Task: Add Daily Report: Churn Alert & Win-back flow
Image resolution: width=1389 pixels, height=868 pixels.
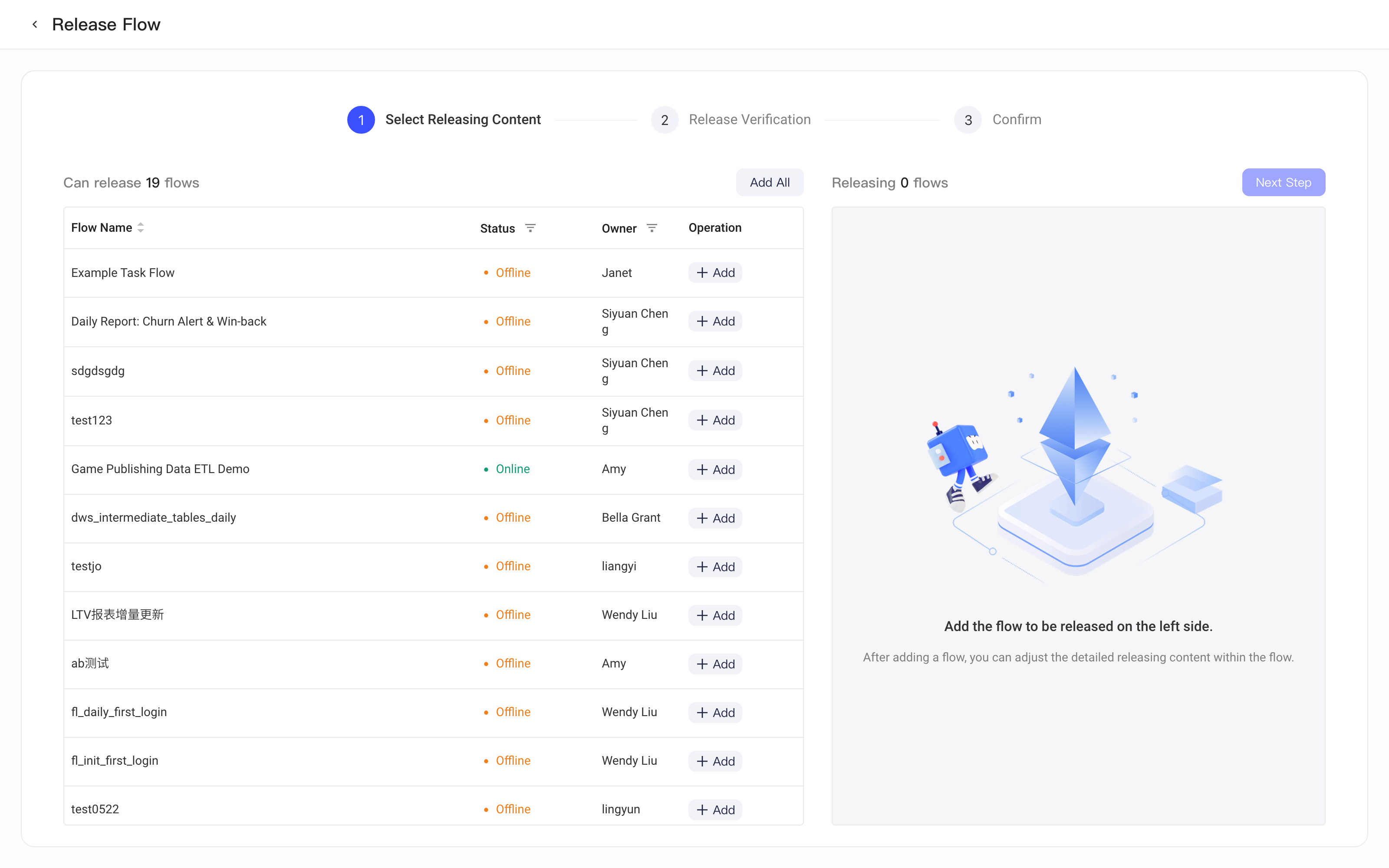Action: [x=715, y=322]
